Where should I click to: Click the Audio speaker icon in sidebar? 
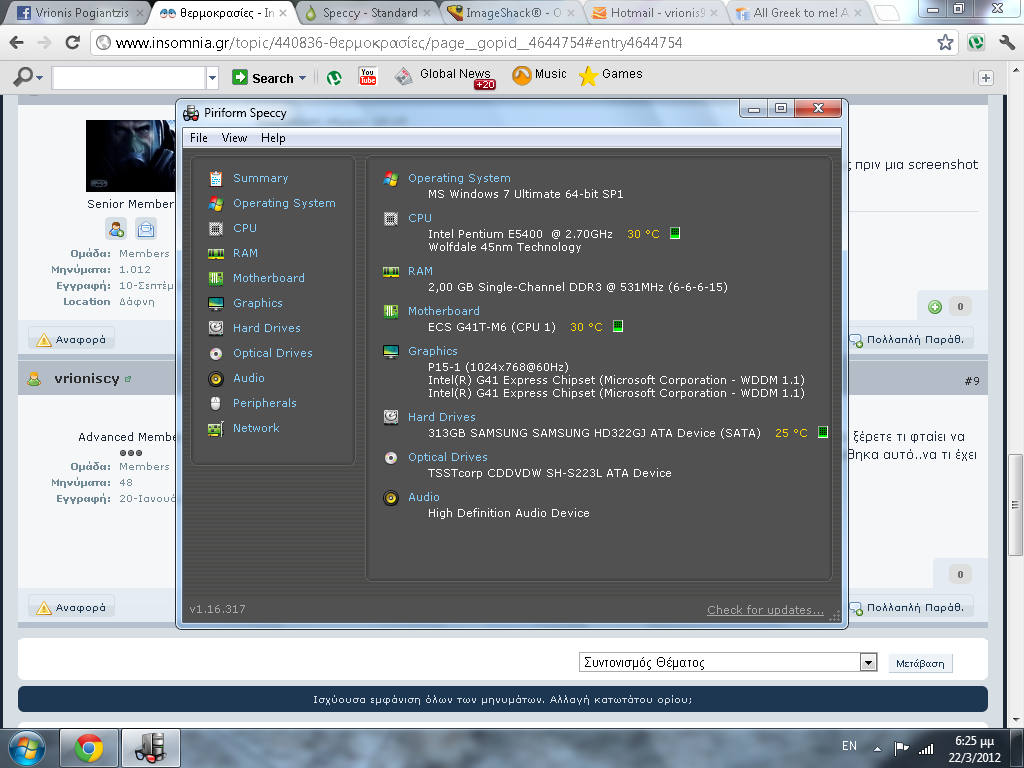(216, 378)
